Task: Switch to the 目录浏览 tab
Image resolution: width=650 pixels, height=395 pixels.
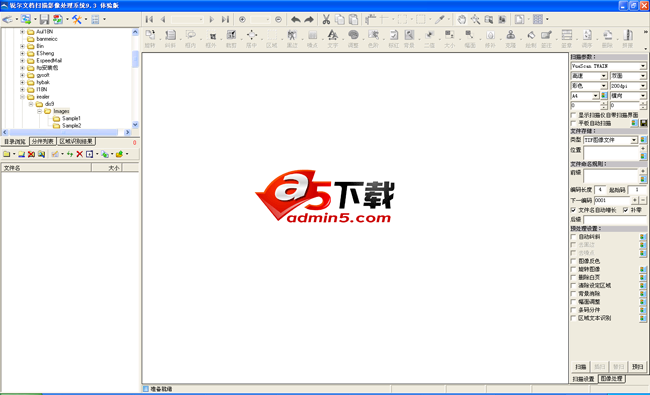Action: (x=15, y=142)
